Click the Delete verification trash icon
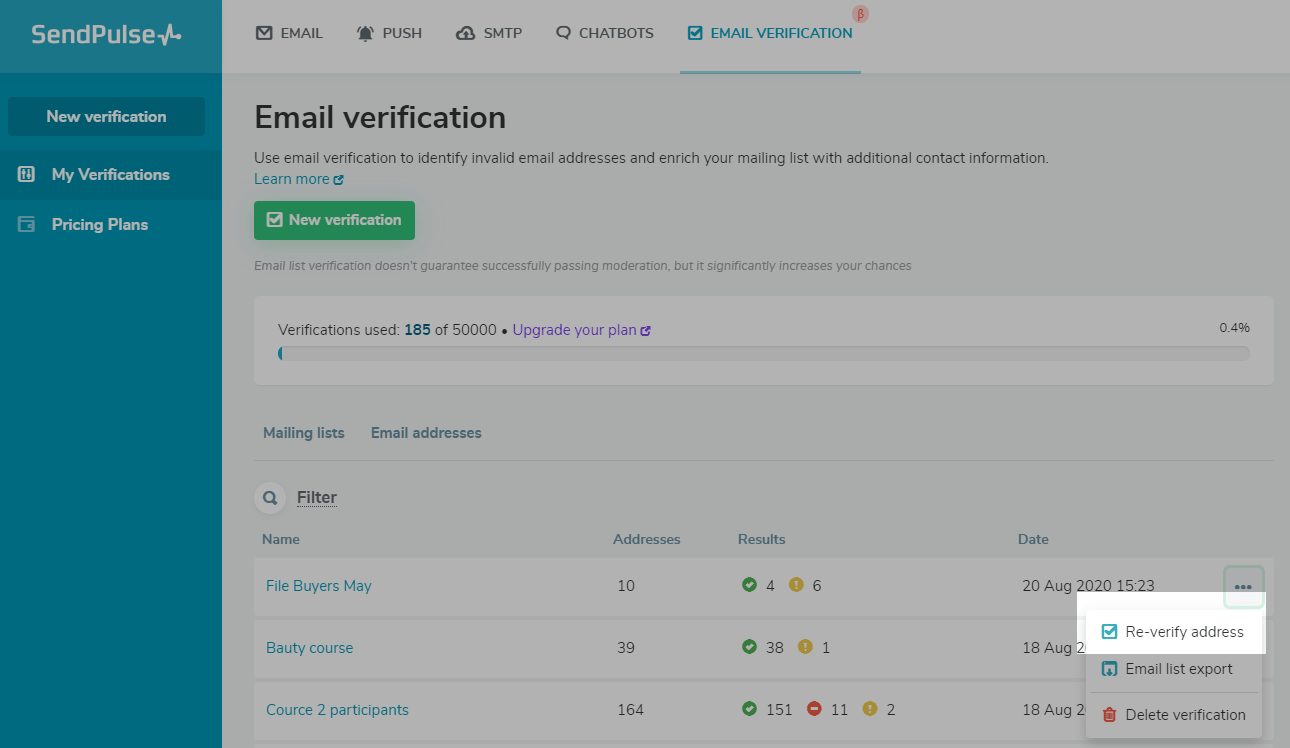Screen dimensions: 1290x748 (x=1109, y=715)
